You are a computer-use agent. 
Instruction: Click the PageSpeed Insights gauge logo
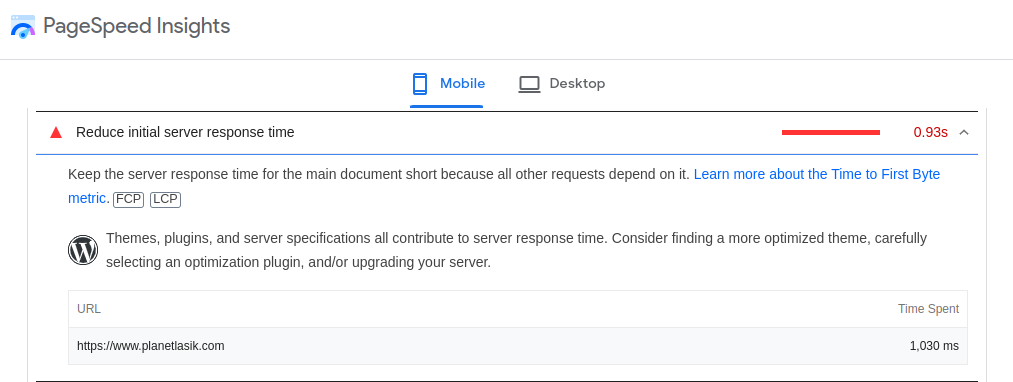click(x=23, y=27)
